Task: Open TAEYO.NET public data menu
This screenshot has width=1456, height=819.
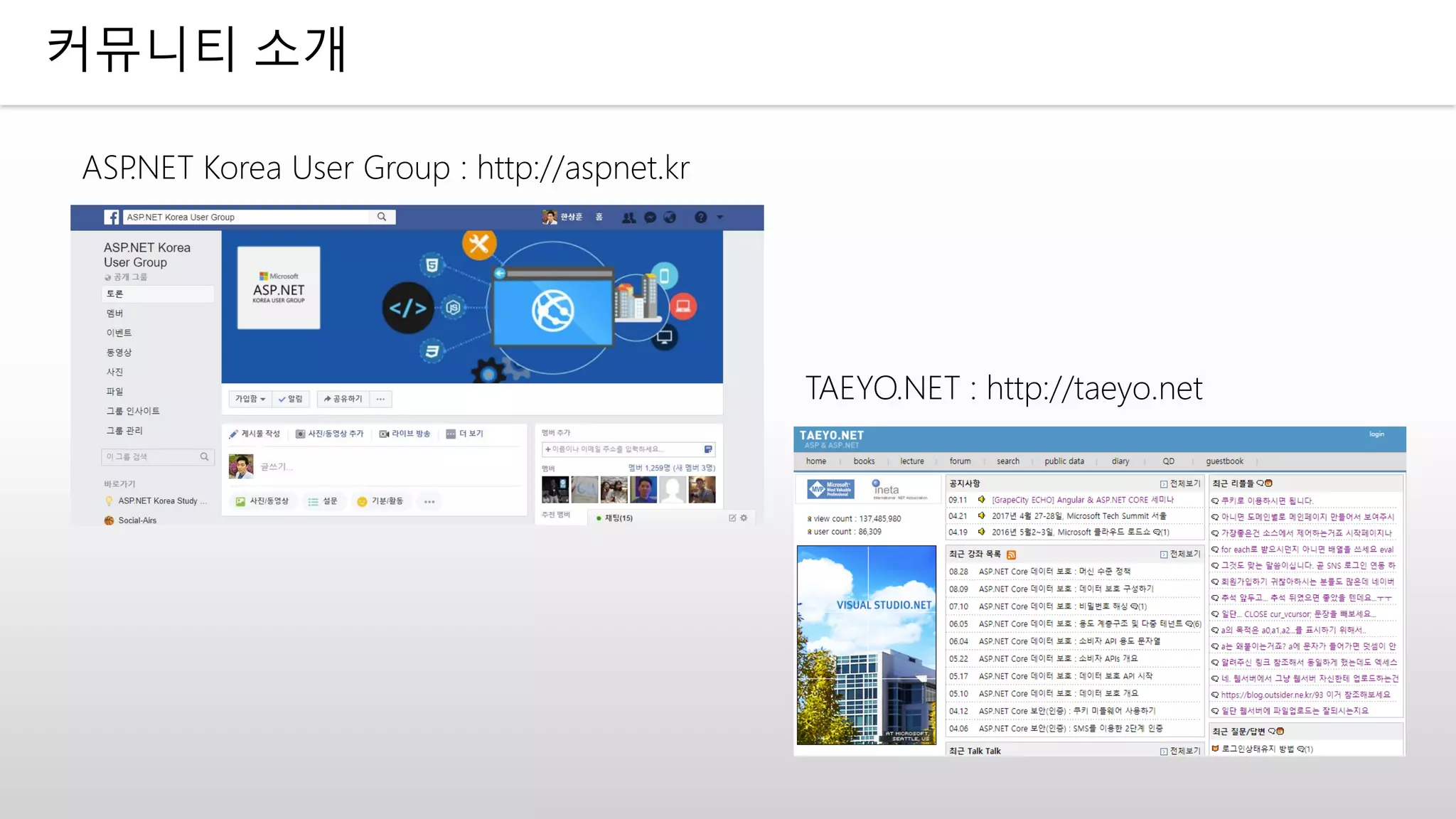Action: pyautogui.click(x=1064, y=461)
